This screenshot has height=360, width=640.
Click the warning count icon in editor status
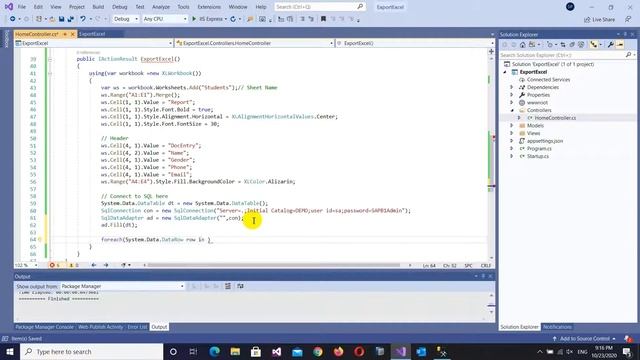(x=73, y=265)
